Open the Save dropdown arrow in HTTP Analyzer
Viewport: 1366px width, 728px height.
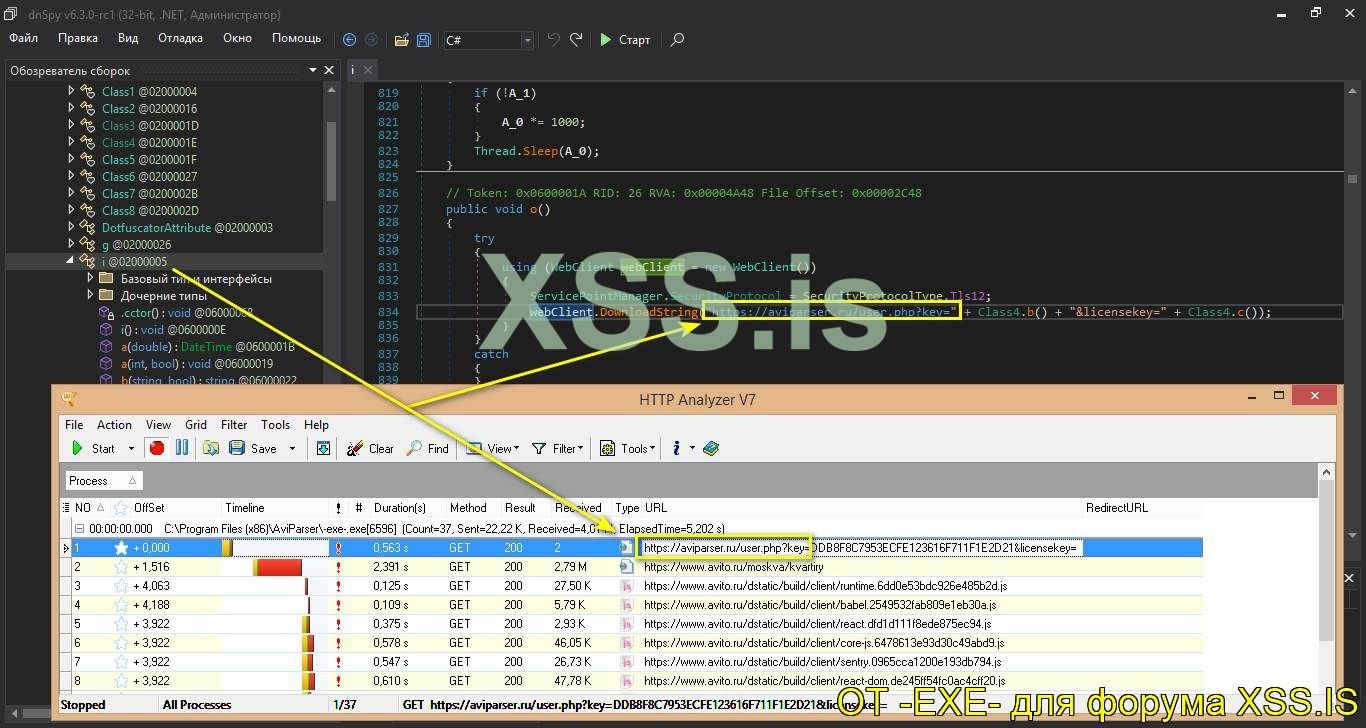pos(292,449)
